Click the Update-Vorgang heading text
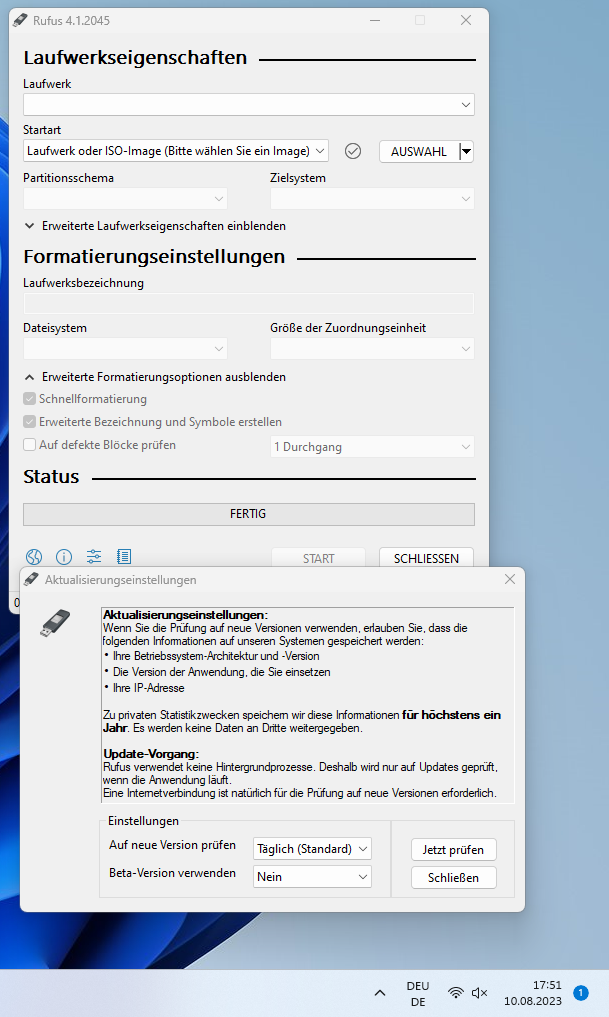 (151, 754)
